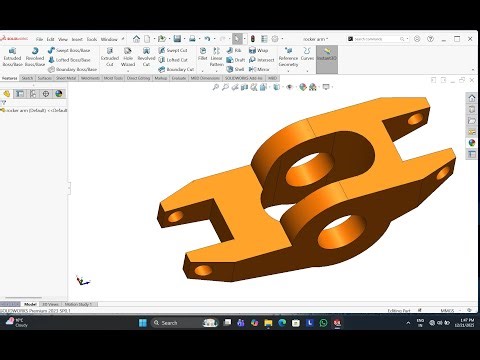Open the search commands dropdown arrow
The width and height of the screenshot is (480, 360).
[407, 39]
